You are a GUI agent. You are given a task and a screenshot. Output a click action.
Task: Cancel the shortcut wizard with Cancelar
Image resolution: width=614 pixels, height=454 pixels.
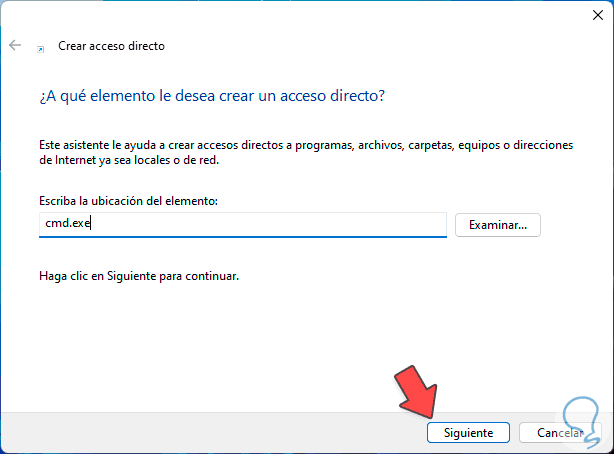coord(560,433)
